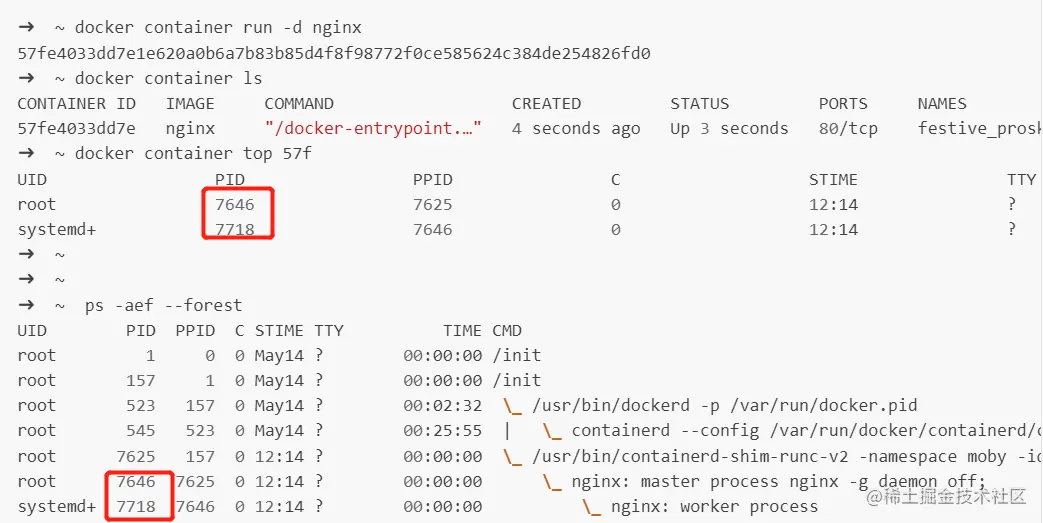Click the PPID value 7625 in docker top output
This screenshot has height=523, width=1043.
coord(432,204)
